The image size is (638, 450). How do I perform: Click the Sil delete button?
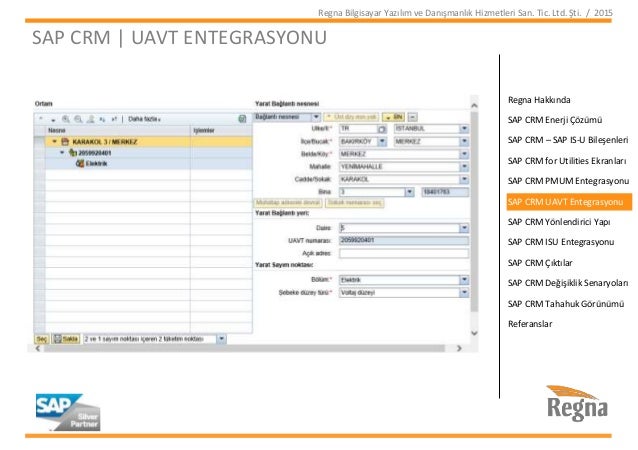coord(393,117)
